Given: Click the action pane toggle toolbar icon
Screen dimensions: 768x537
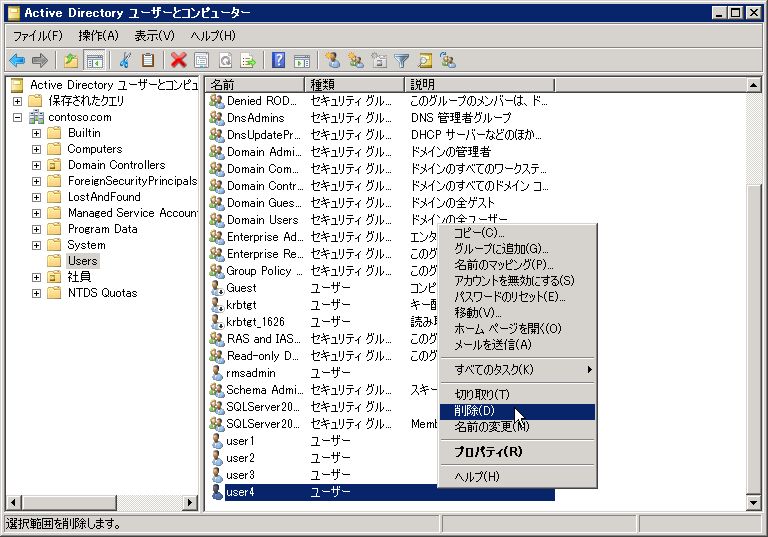Looking at the screenshot, I should click(x=302, y=61).
